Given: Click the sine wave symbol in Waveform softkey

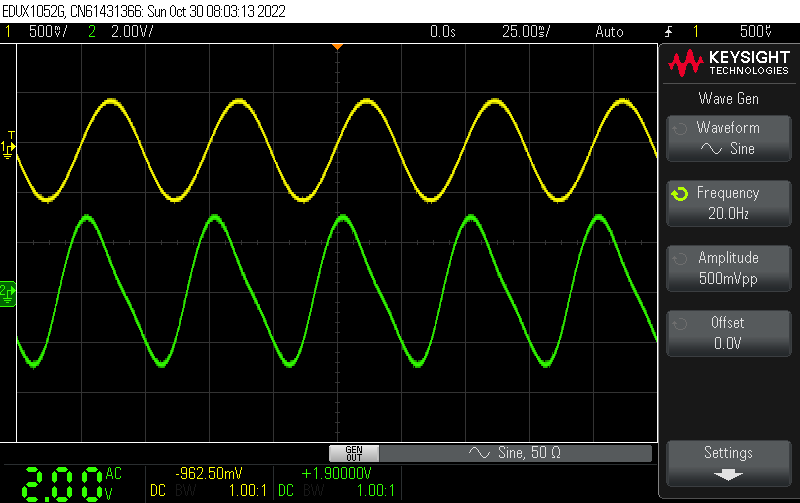Looking at the screenshot, I should [x=711, y=149].
